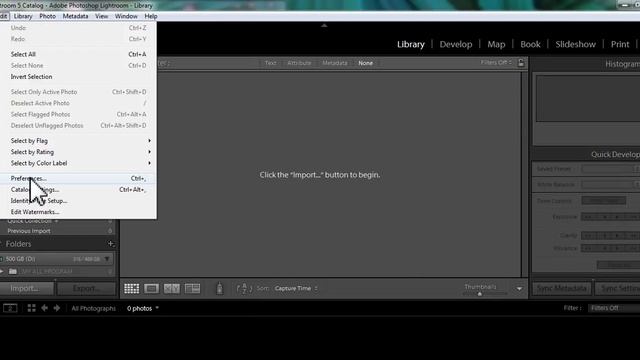Expand the Select by Flag submenu
The image size is (640, 360).
click(x=78, y=141)
